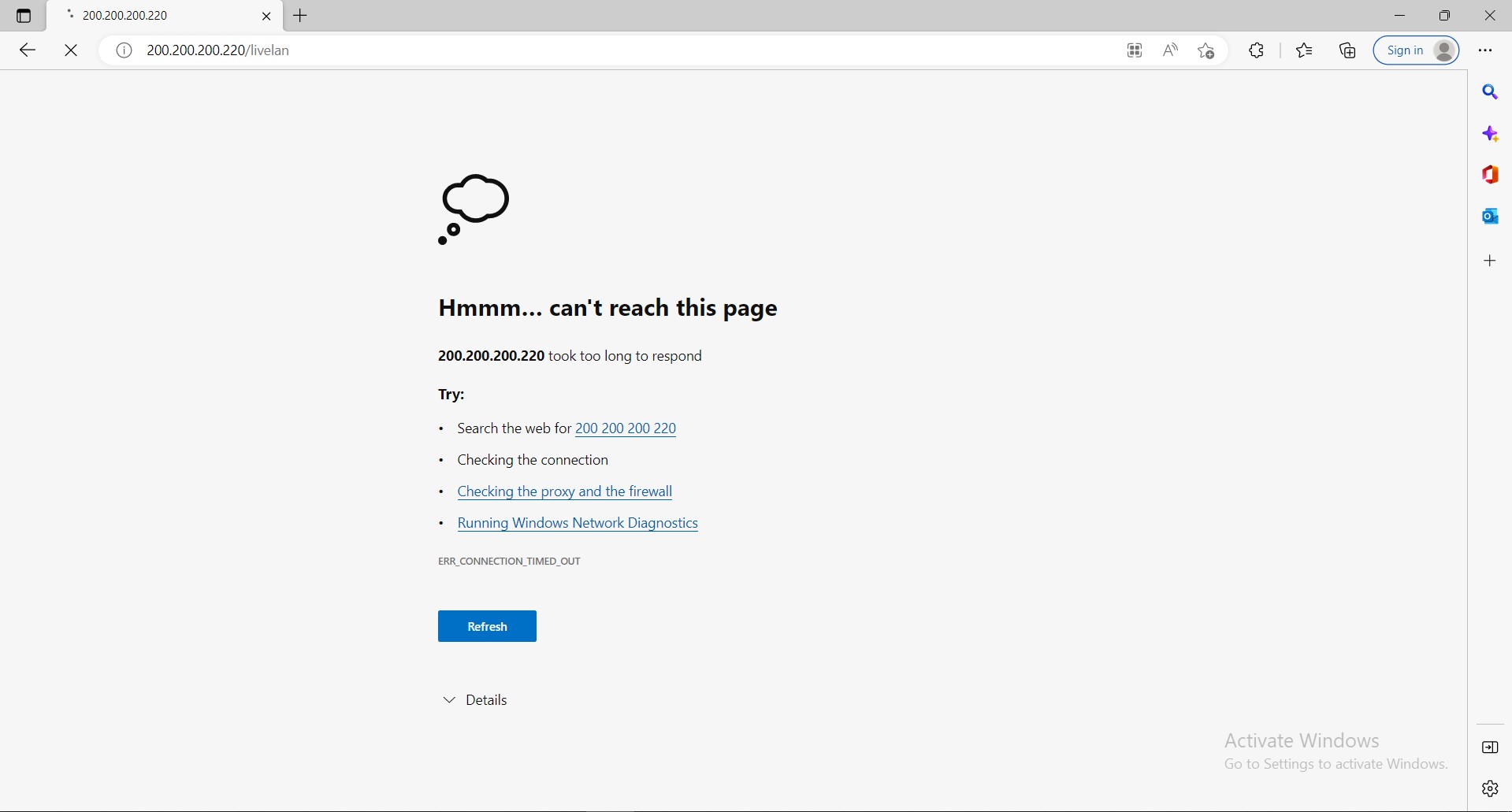
Task: Click the Sign in profile button
Action: 1417,50
